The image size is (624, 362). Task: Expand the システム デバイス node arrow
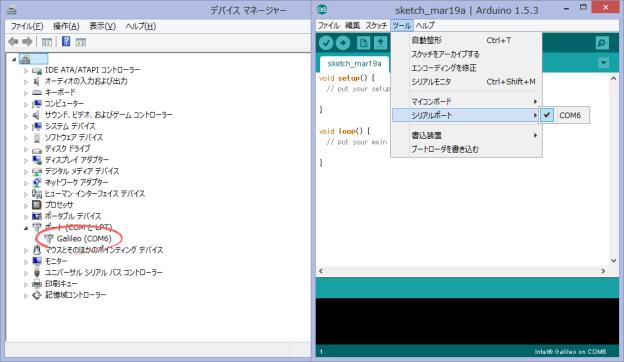[26, 127]
